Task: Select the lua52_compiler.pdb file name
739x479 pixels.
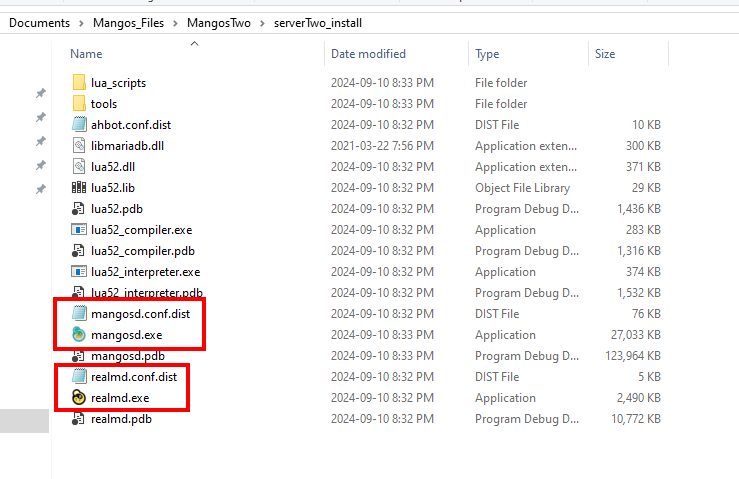Action: [x=143, y=251]
